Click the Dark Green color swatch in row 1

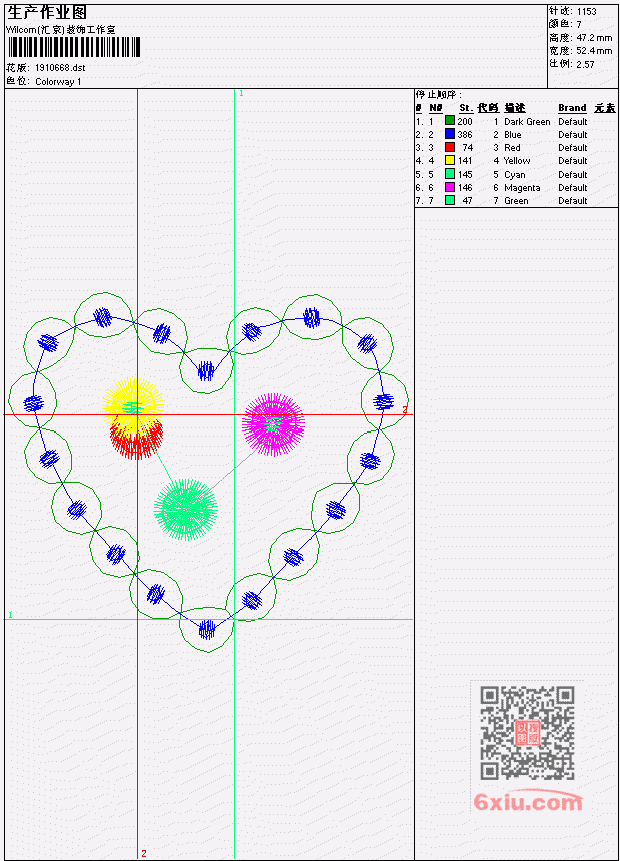[x=450, y=121]
